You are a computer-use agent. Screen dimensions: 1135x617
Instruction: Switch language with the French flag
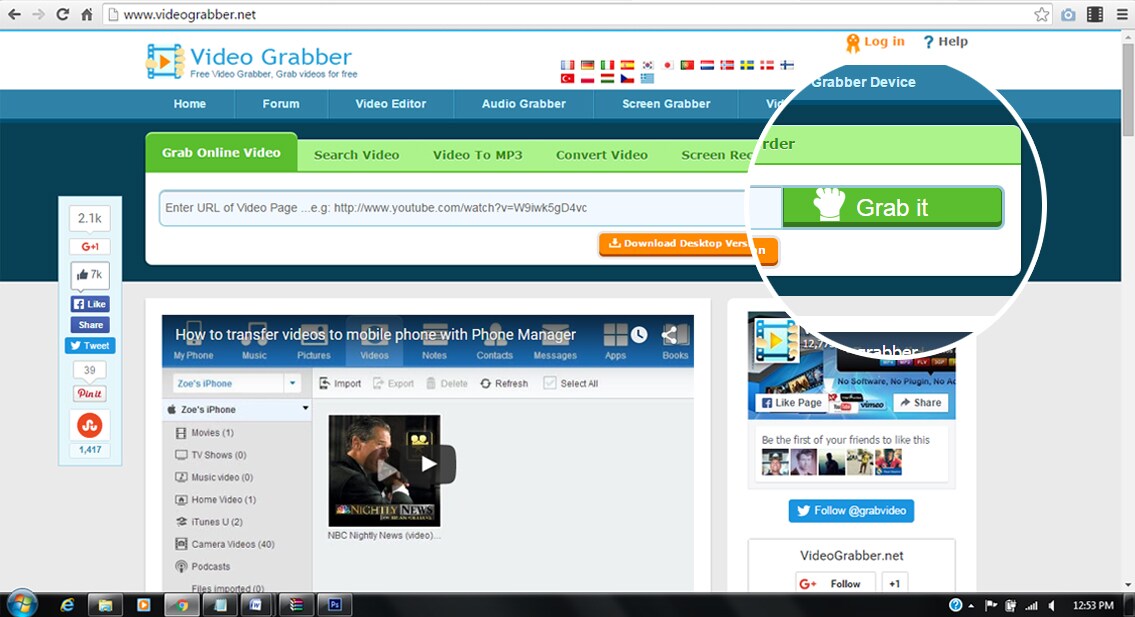(568, 65)
